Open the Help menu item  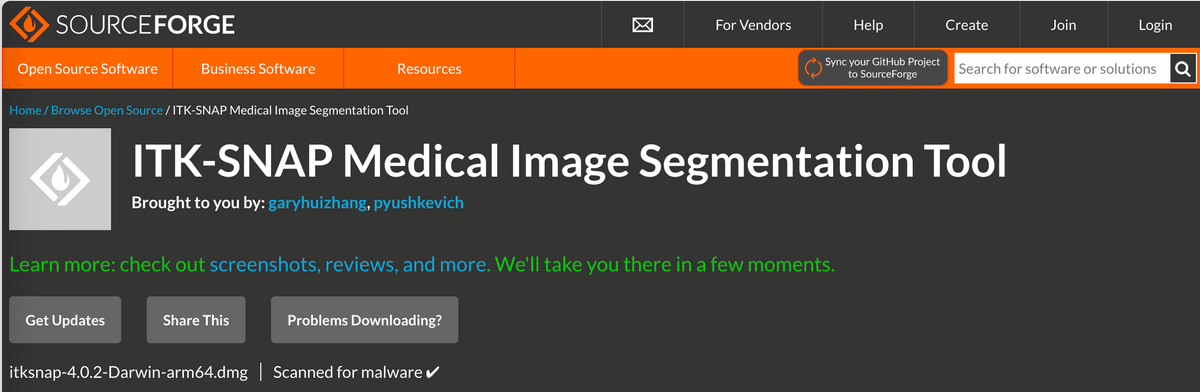click(x=868, y=25)
